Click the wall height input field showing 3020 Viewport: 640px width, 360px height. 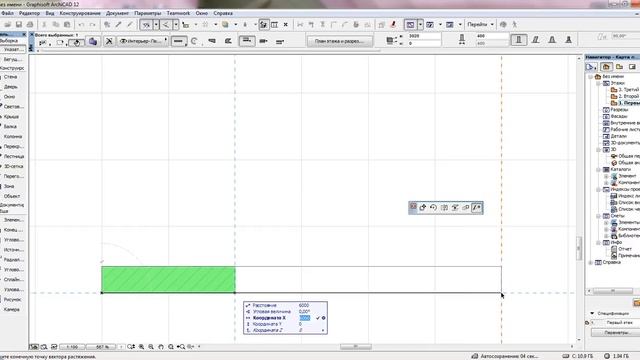tap(424, 36)
